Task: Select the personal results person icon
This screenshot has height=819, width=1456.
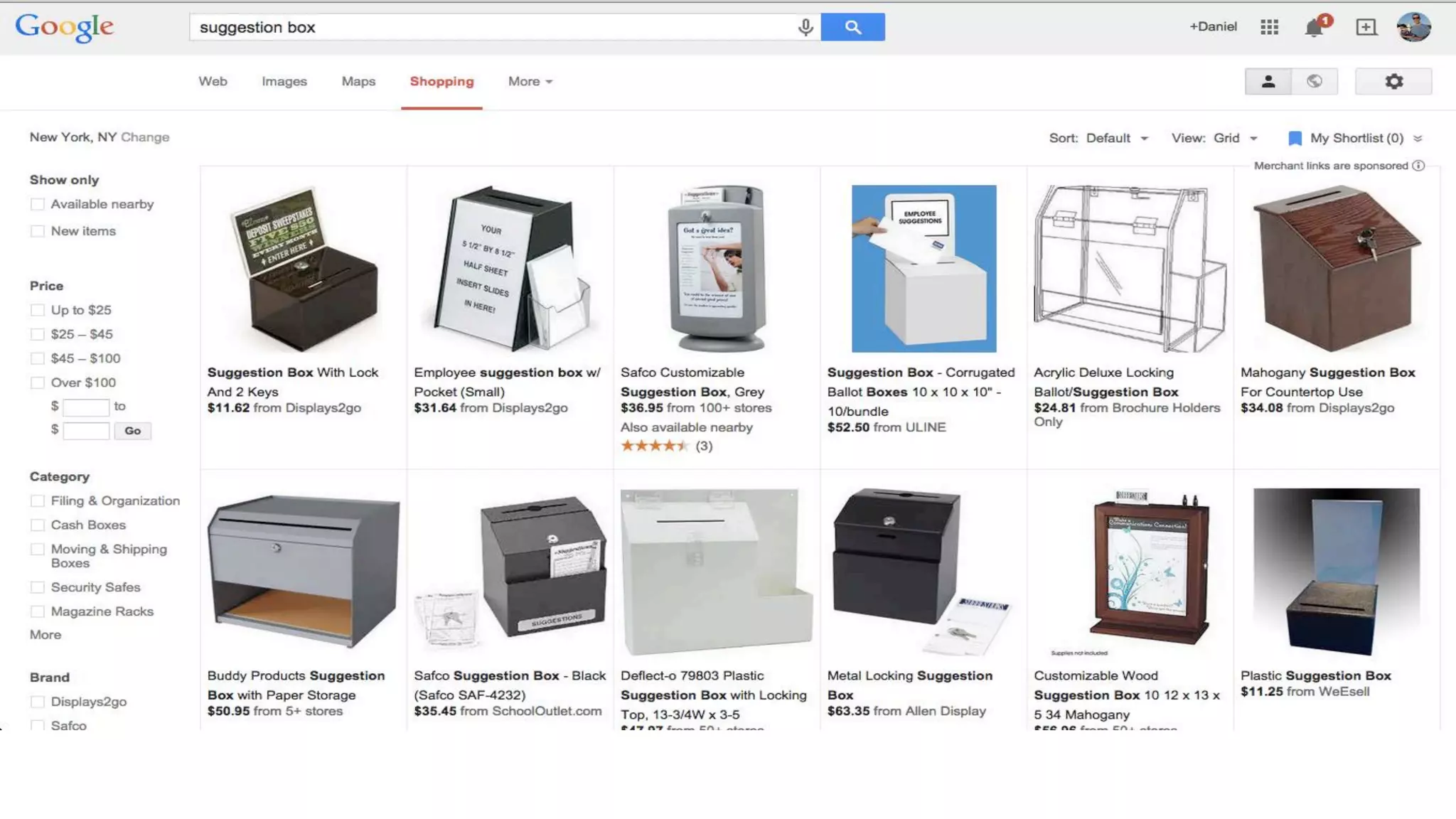Action: tap(1268, 81)
